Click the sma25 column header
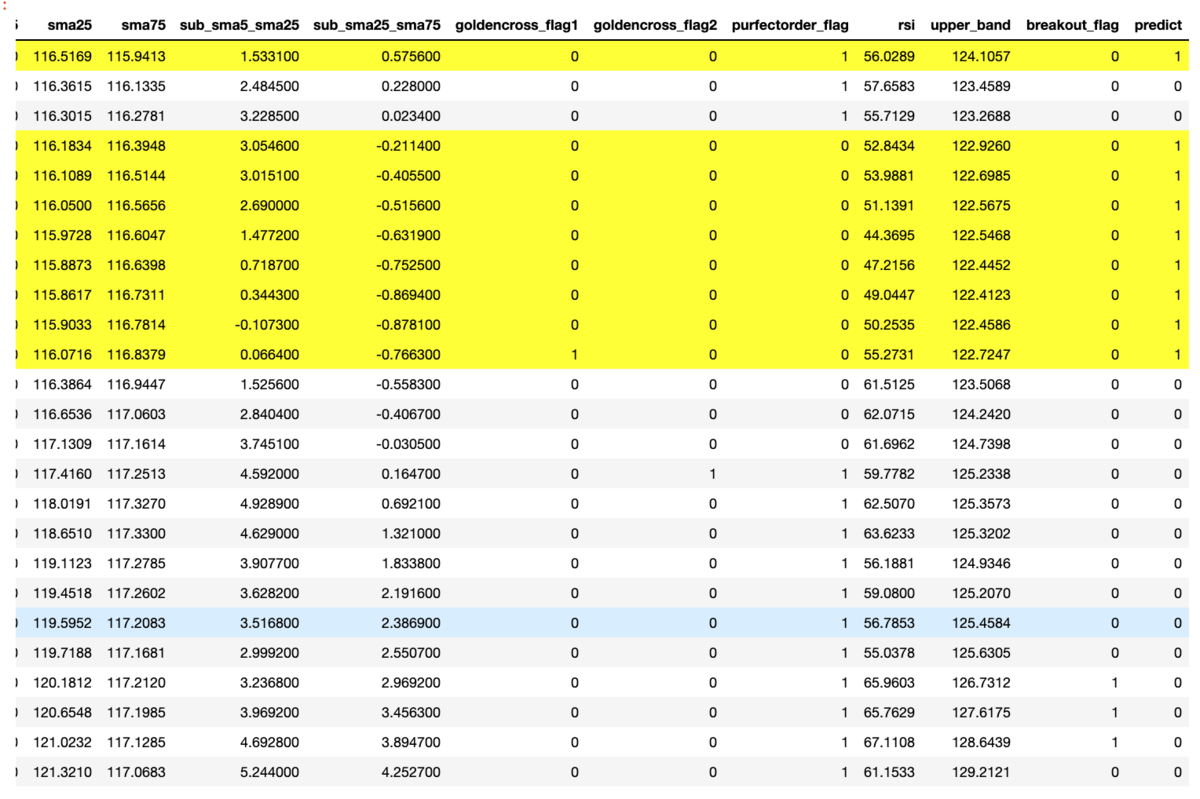The height and width of the screenshot is (799, 1200). tap(69, 25)
